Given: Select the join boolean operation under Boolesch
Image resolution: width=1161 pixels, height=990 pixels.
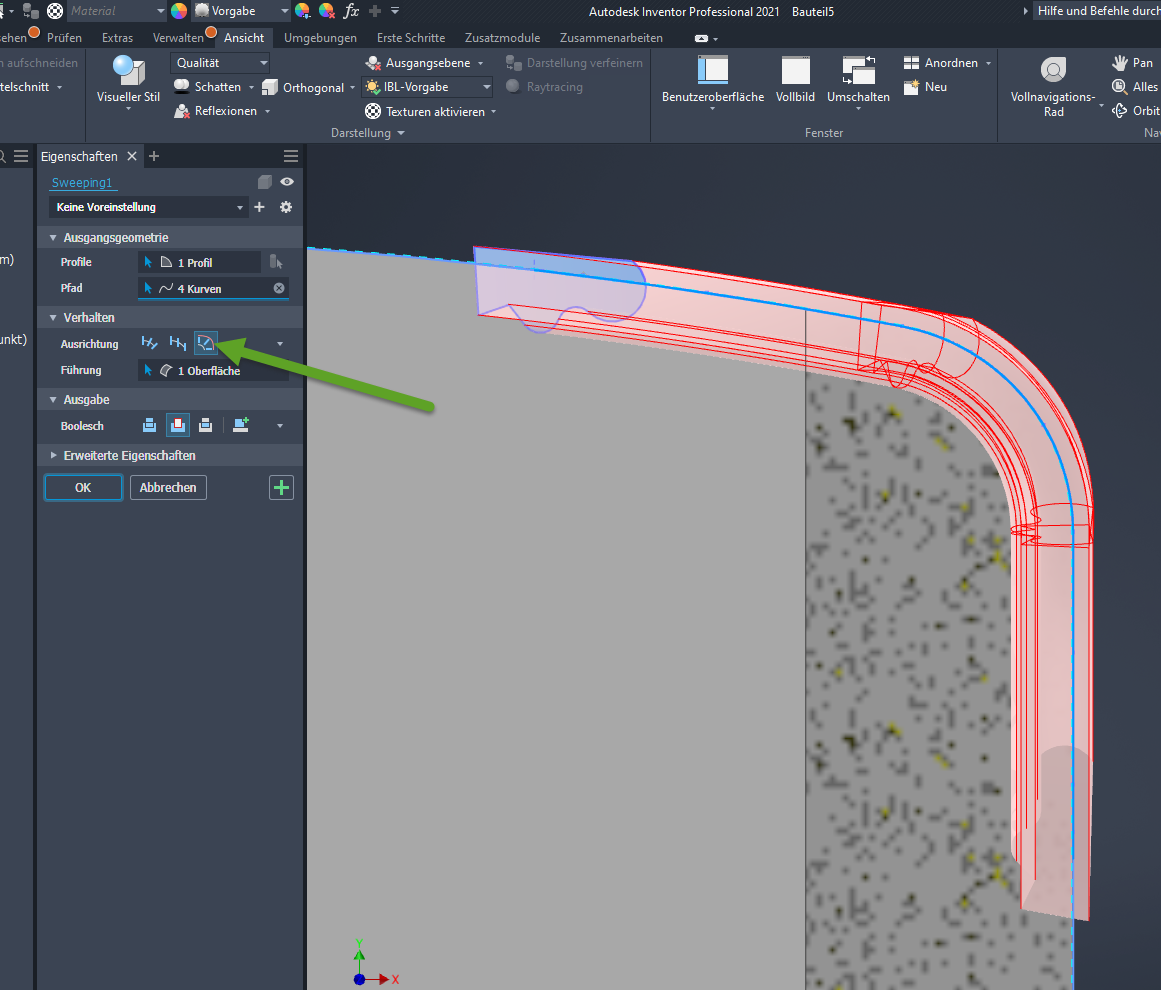Looking at the screenshot, I should [x=150, y=425].
